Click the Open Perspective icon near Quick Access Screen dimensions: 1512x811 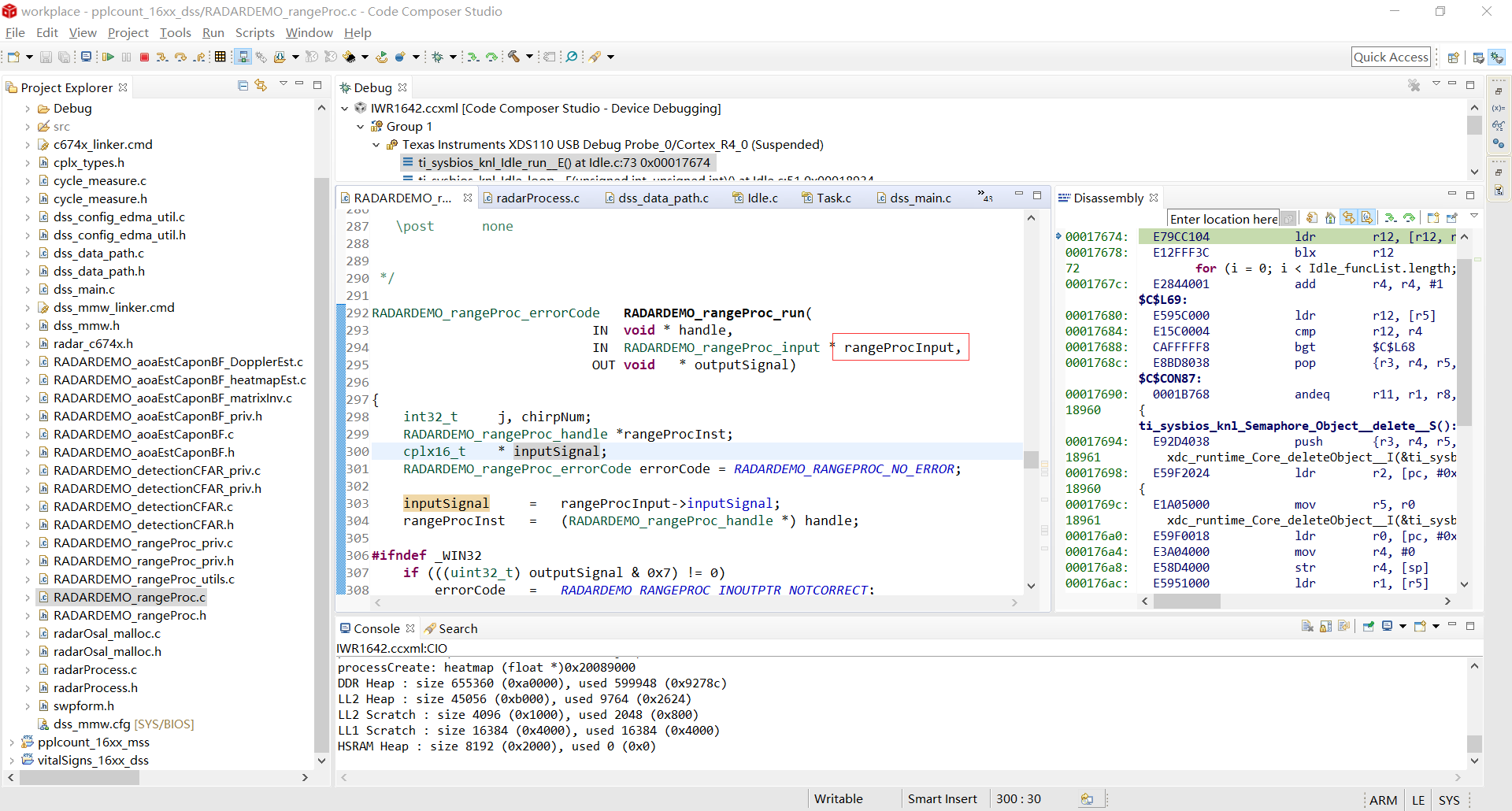pyautogui.click(x=1454, y=57)
